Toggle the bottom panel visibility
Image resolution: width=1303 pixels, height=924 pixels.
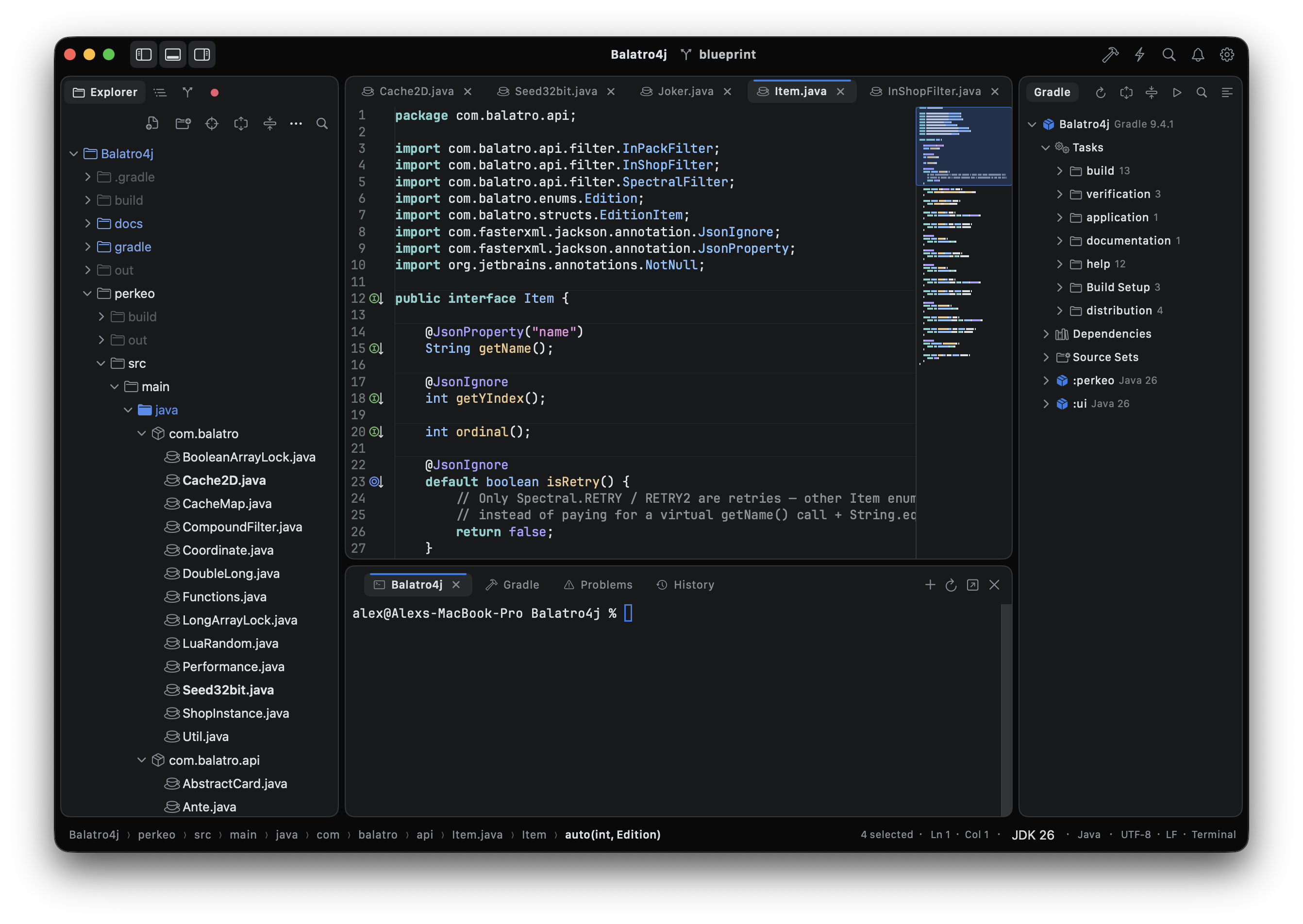172,55
